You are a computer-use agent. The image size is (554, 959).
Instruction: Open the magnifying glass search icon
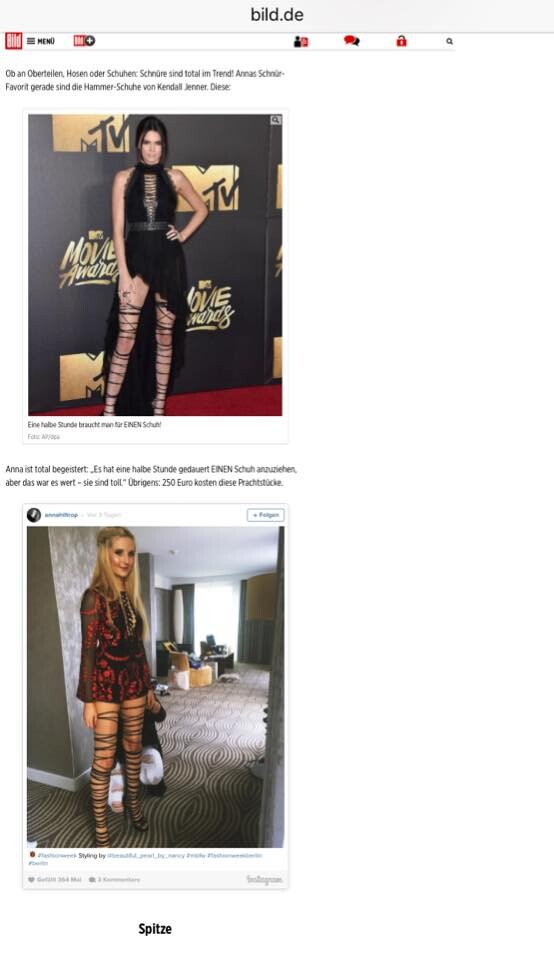coord(449,41)
